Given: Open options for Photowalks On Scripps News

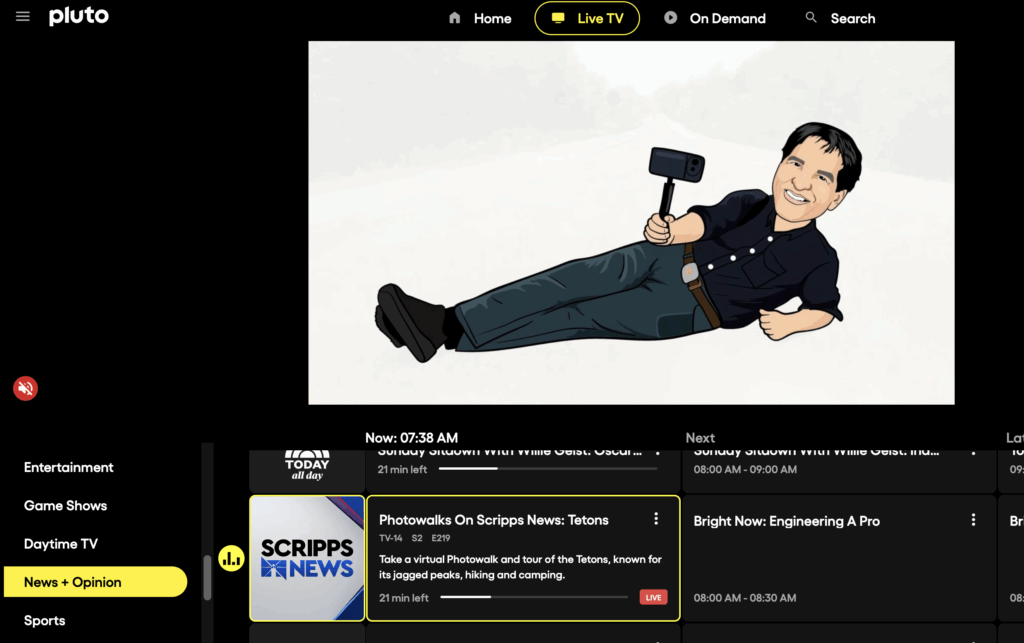Looking at the screenshot, I should pyautogui.click(x=656, y=519).
